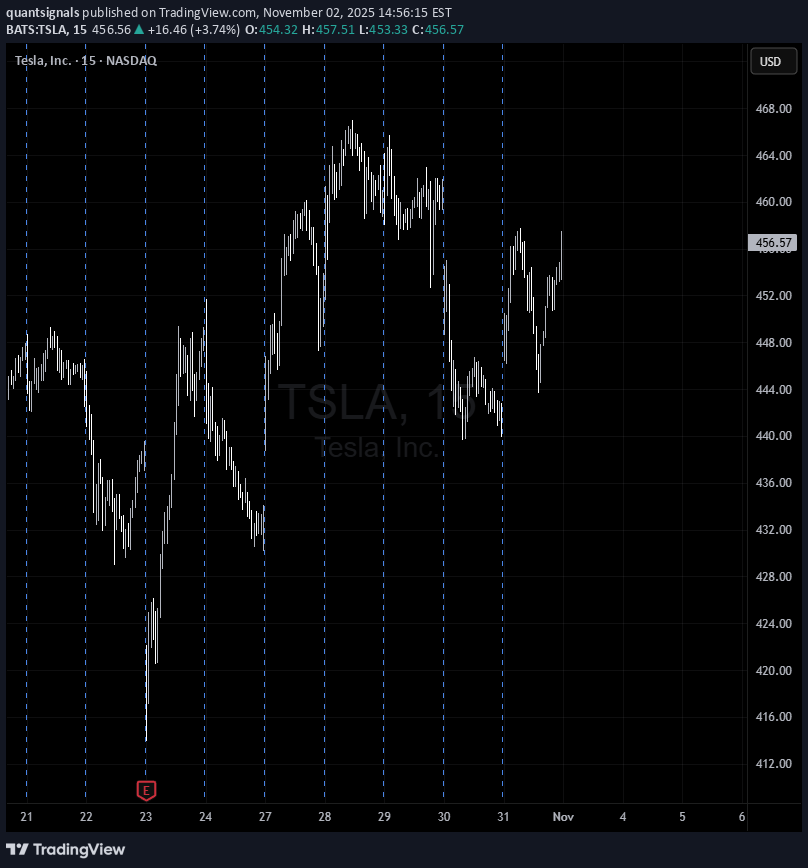Click the Nov label on the time axis

pyautogui.click(x=563, y=817)
